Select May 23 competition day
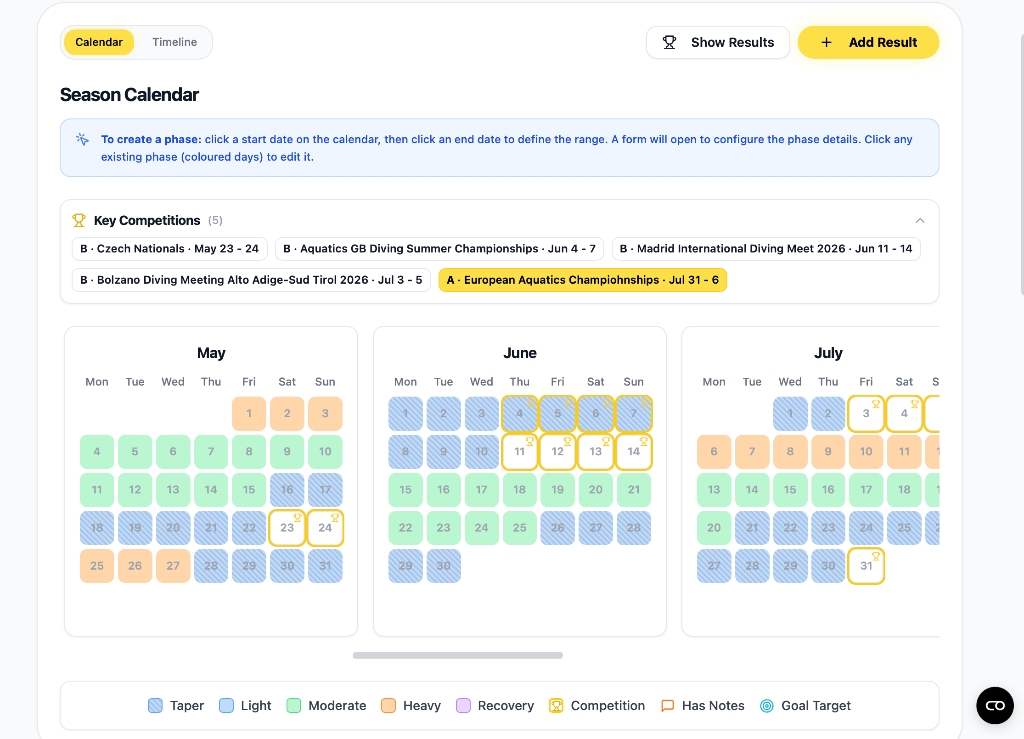Viewport: 1024px width, 739px height. tap(287, 527)
